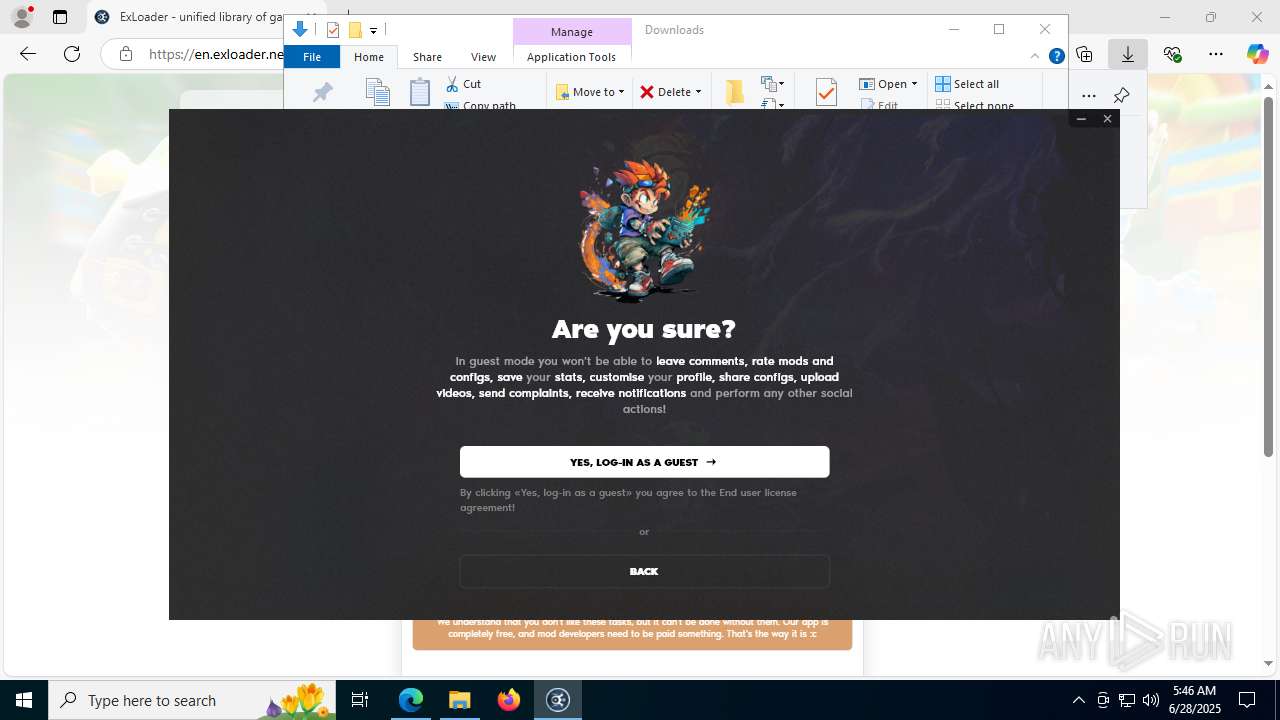Open Edge Browser essentials heart icon
Image resolution: width=1280 pixels, height=720 pixels.
point(1172,54)
